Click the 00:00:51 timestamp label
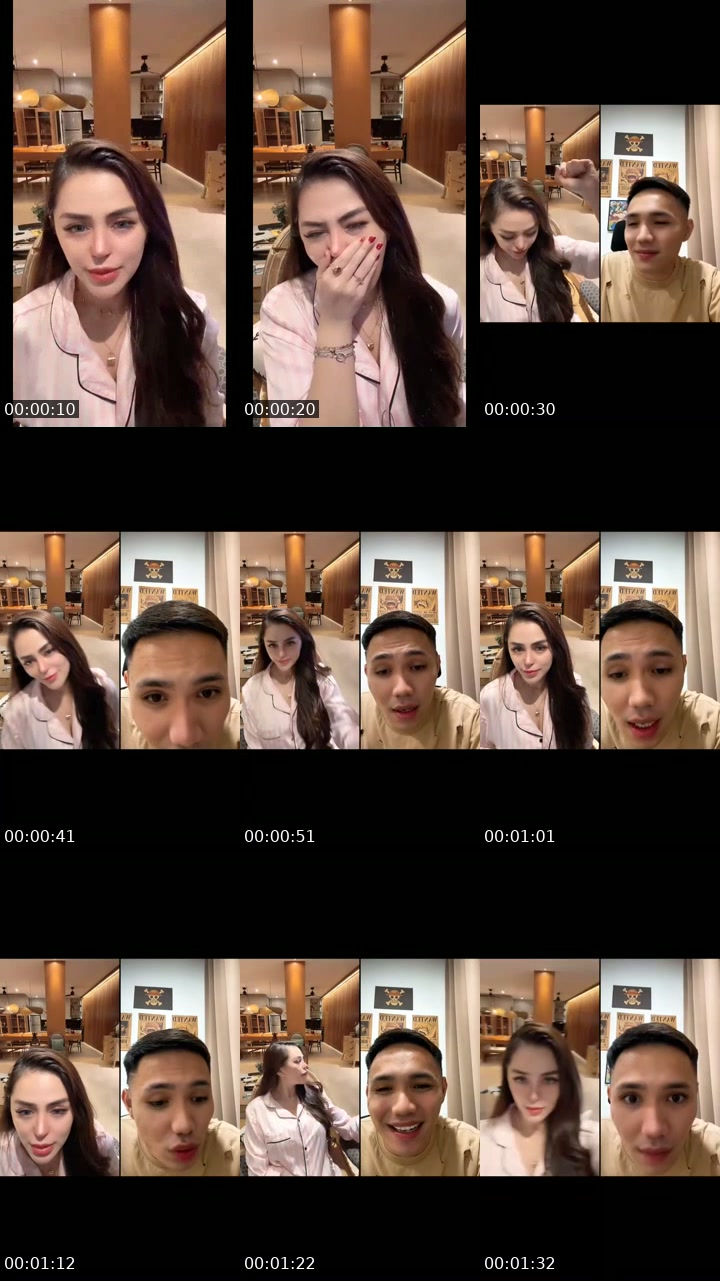Image resolution: width=720 pixels, height=1281 pixels. 280,836
